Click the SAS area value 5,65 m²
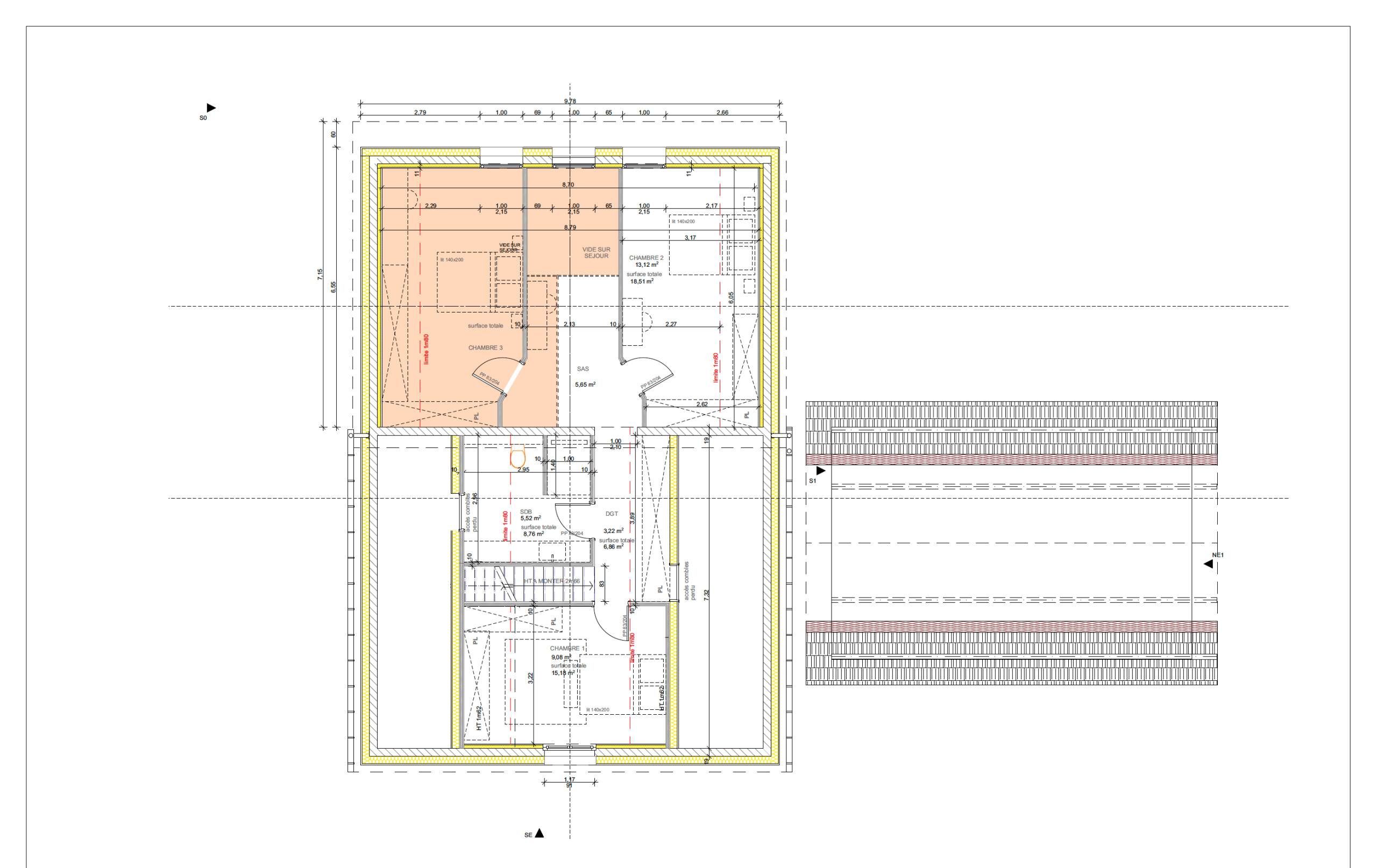 [x=585, y=385]
